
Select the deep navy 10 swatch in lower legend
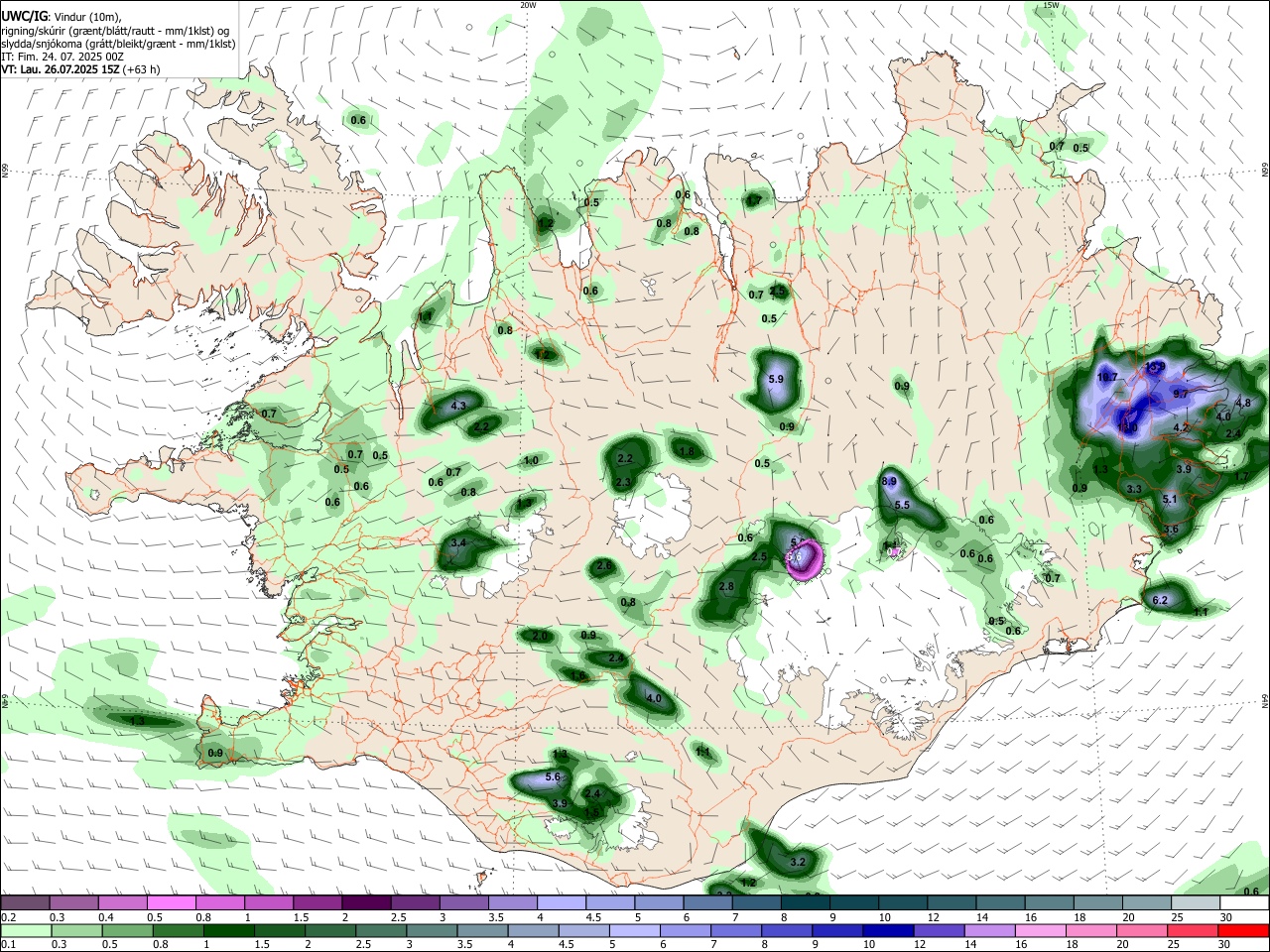[887, 930]
